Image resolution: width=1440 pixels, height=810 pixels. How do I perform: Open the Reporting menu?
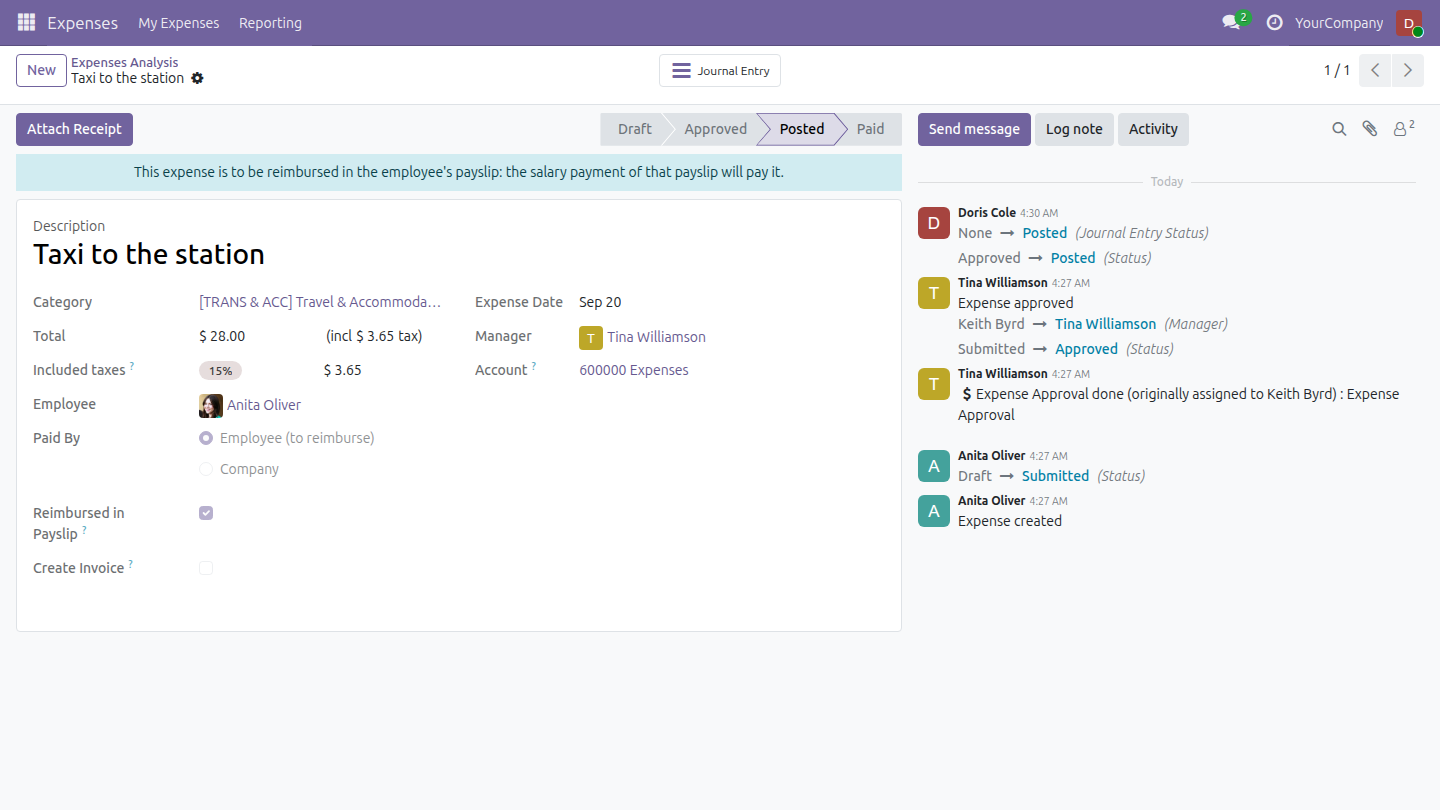point(270,23)
